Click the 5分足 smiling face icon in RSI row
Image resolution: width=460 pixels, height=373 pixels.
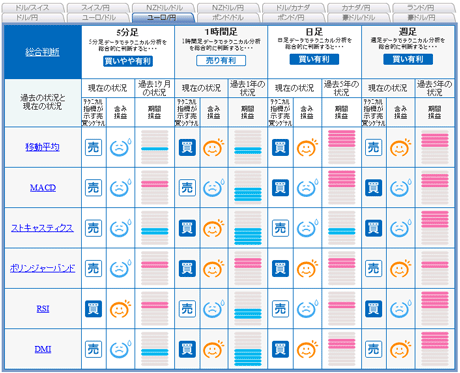pyautogui.click(x=120, y=309)
